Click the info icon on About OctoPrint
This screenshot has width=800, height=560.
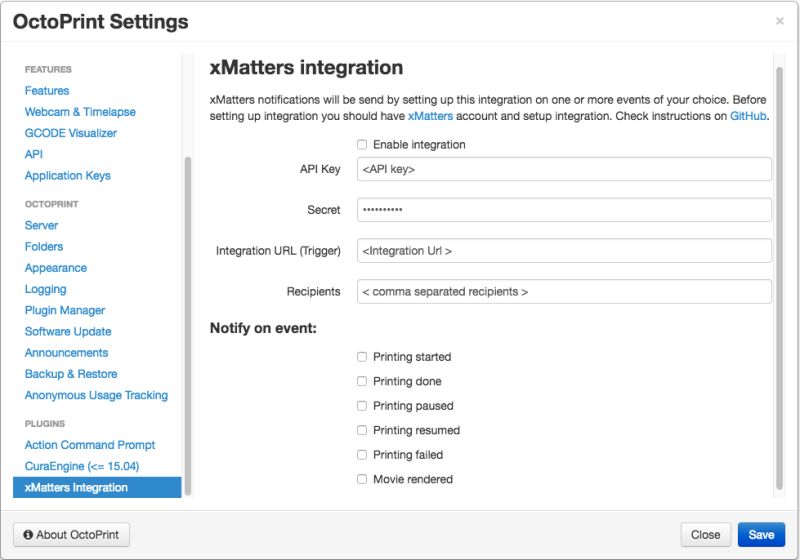[x=29, y=534]
